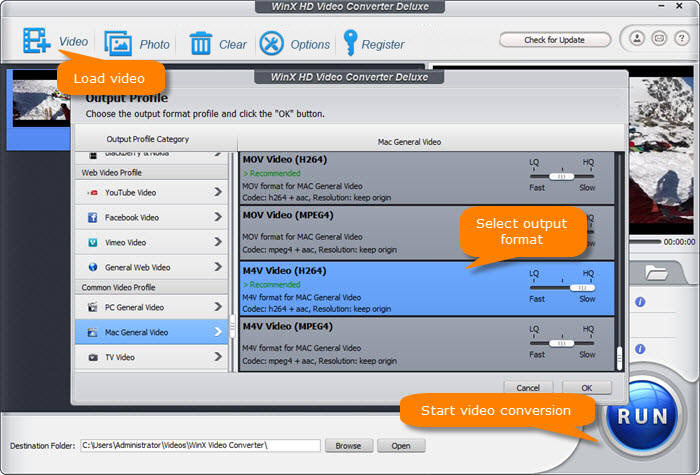Image resolution: width=700 pixels, height=475 pixels.
Task: Click the upper blue info icon
Action: coord(640,302)
